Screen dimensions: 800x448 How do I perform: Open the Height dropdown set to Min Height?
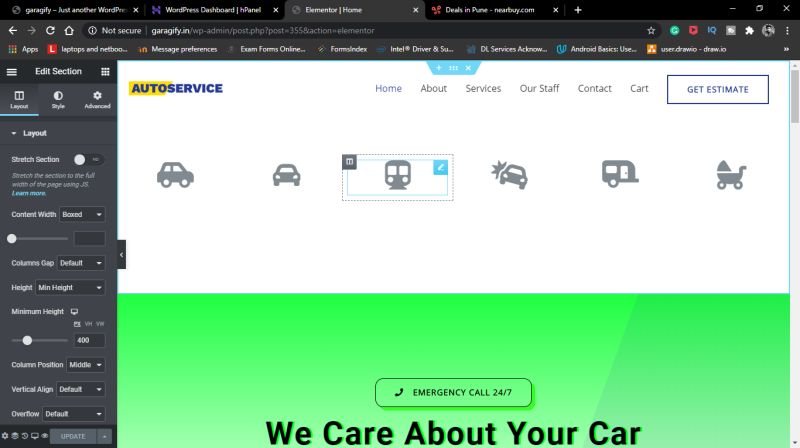[70, 288]
